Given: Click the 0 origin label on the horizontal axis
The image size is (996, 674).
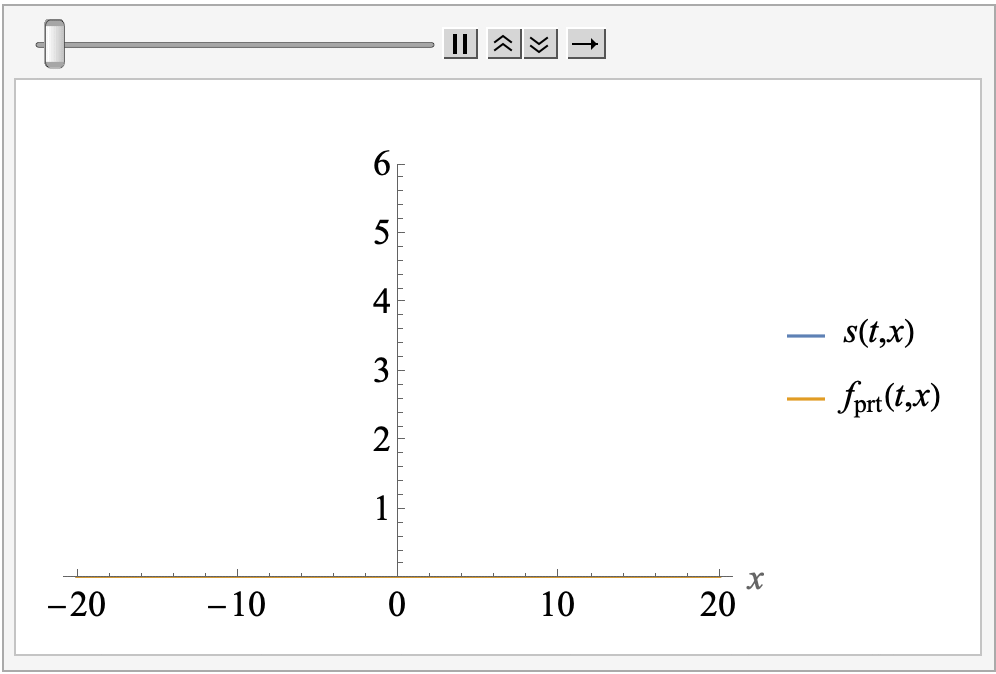Looking at the screenshot, I should 398,605.
